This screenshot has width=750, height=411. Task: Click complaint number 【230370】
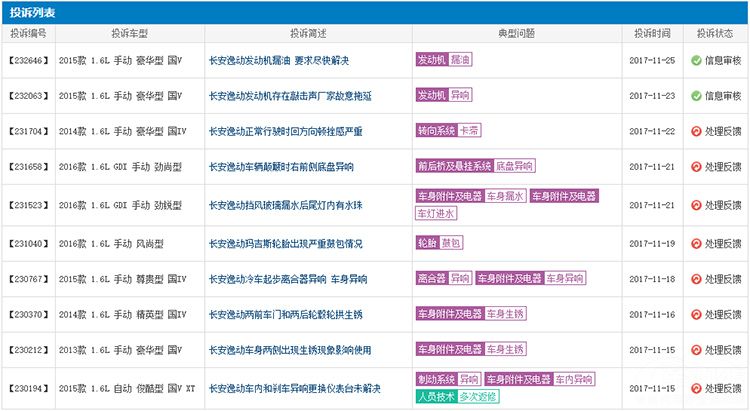(x=29, y=314)
